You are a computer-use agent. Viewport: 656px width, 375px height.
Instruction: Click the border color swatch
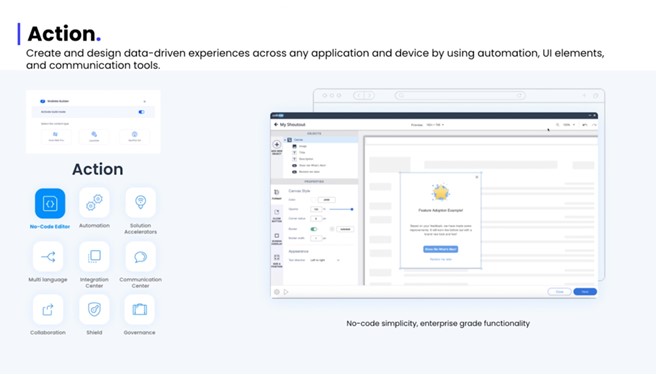pyautogui.click(x=332, y=229)
